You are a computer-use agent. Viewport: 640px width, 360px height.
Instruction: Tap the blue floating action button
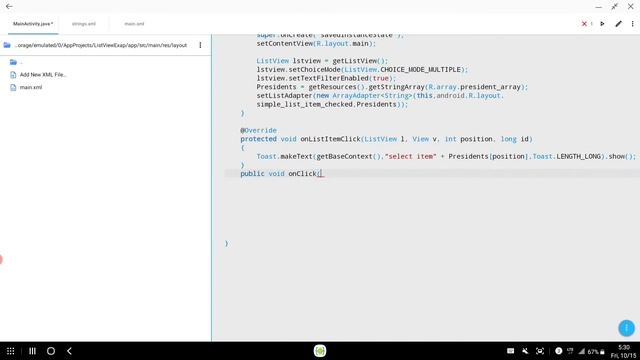click(626, 328)
